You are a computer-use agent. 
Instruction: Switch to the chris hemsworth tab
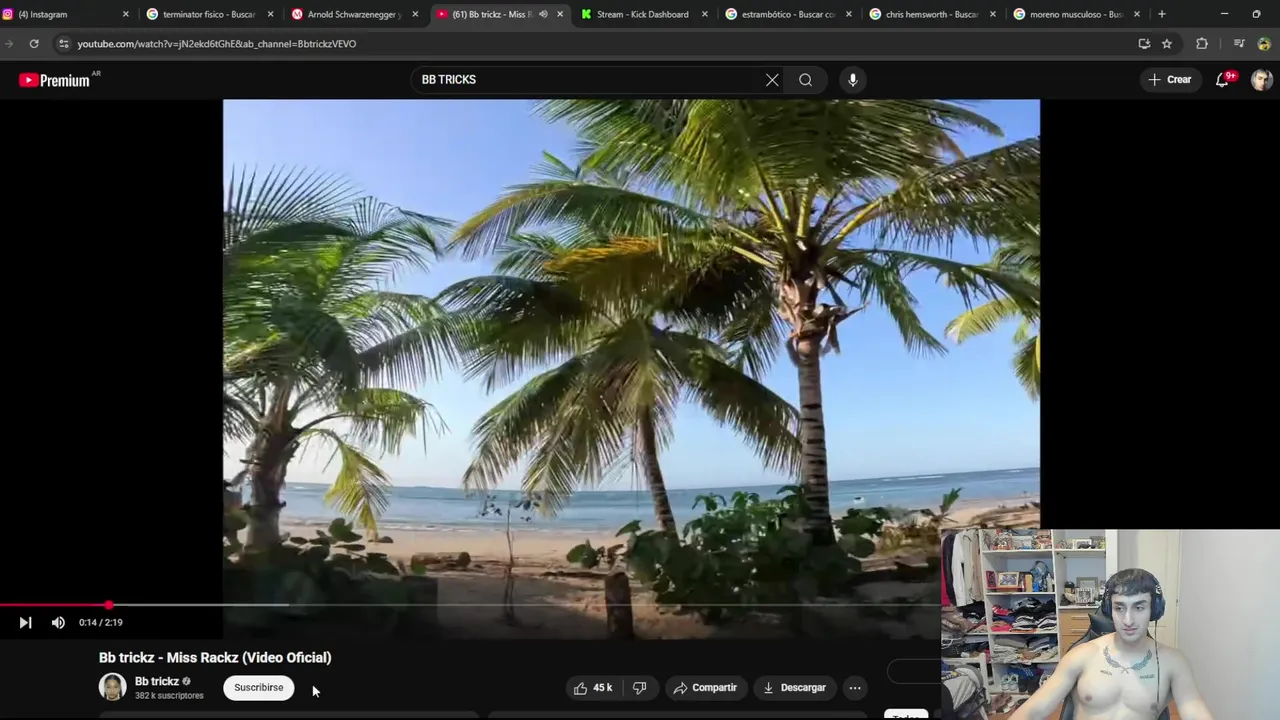pos(930,14)
